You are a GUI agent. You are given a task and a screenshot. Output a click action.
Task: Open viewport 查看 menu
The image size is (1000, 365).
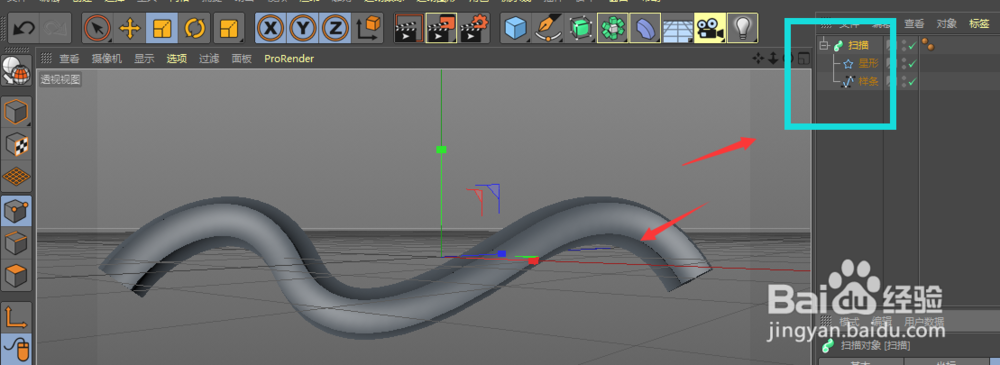pos(70,59)
